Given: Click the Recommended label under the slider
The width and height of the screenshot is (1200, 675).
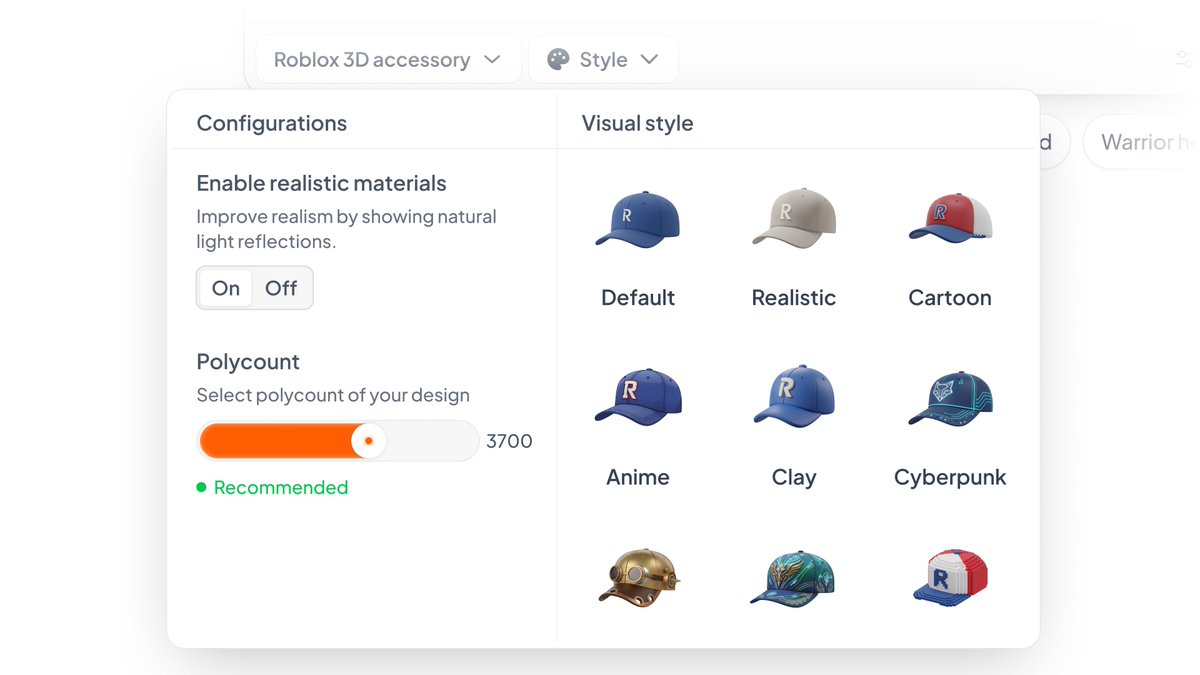Looking at the screenshot, I should [x=280, y=487].
